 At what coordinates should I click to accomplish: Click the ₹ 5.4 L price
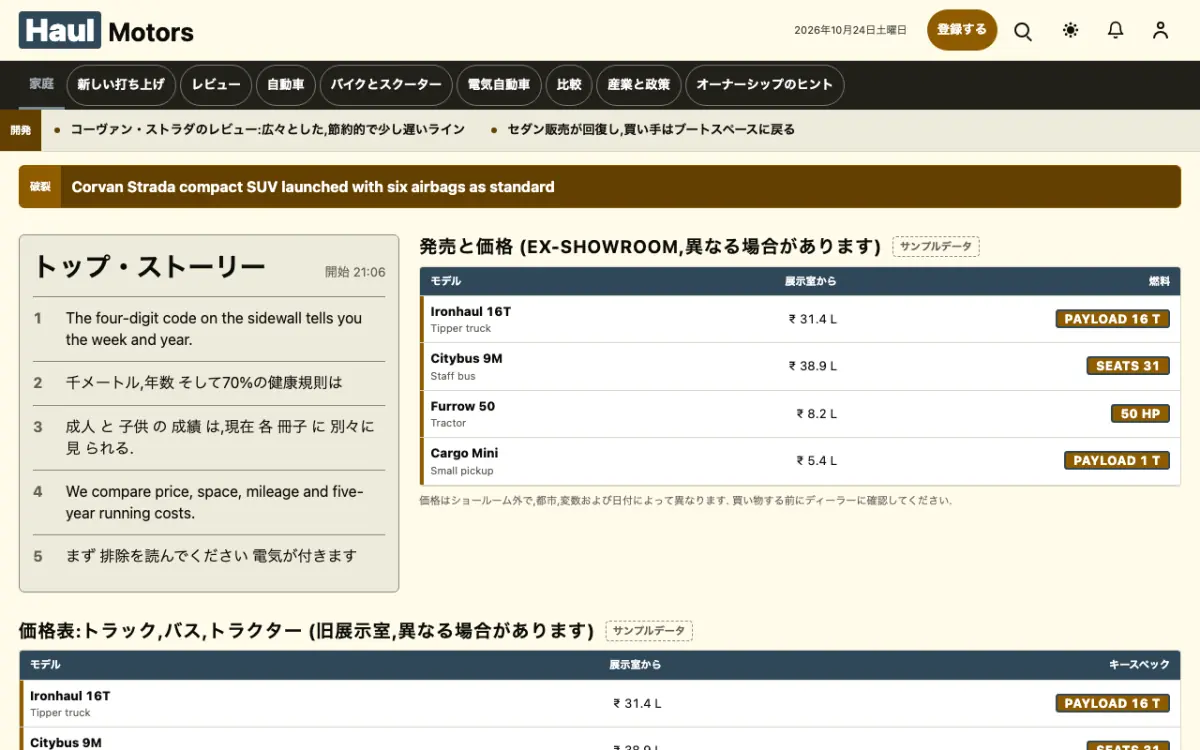pos(817,461)
